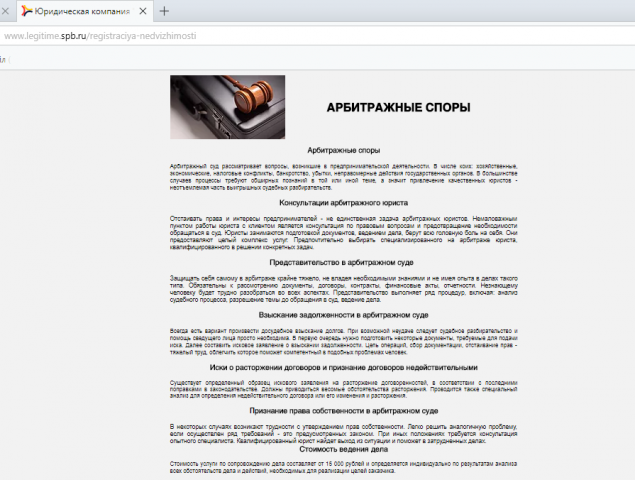
Task: Click the legitime.spb.ru address bar
Action: pos(318,36)
